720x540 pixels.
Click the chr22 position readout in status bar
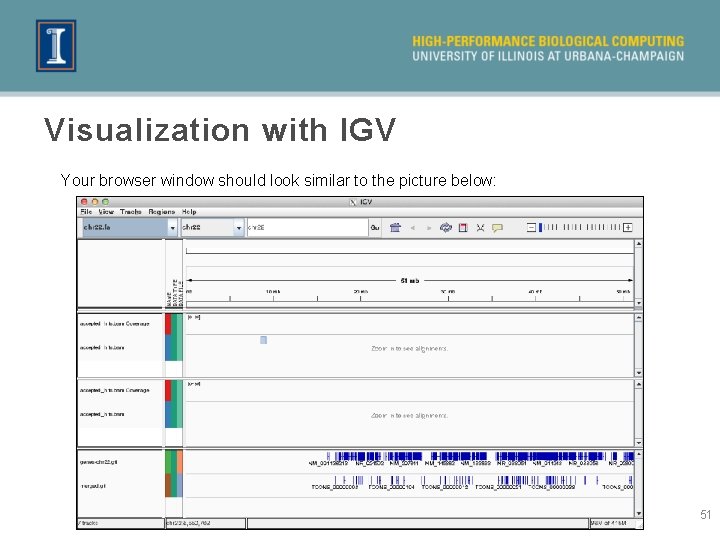pyautogui.click(x=188, y=523)
